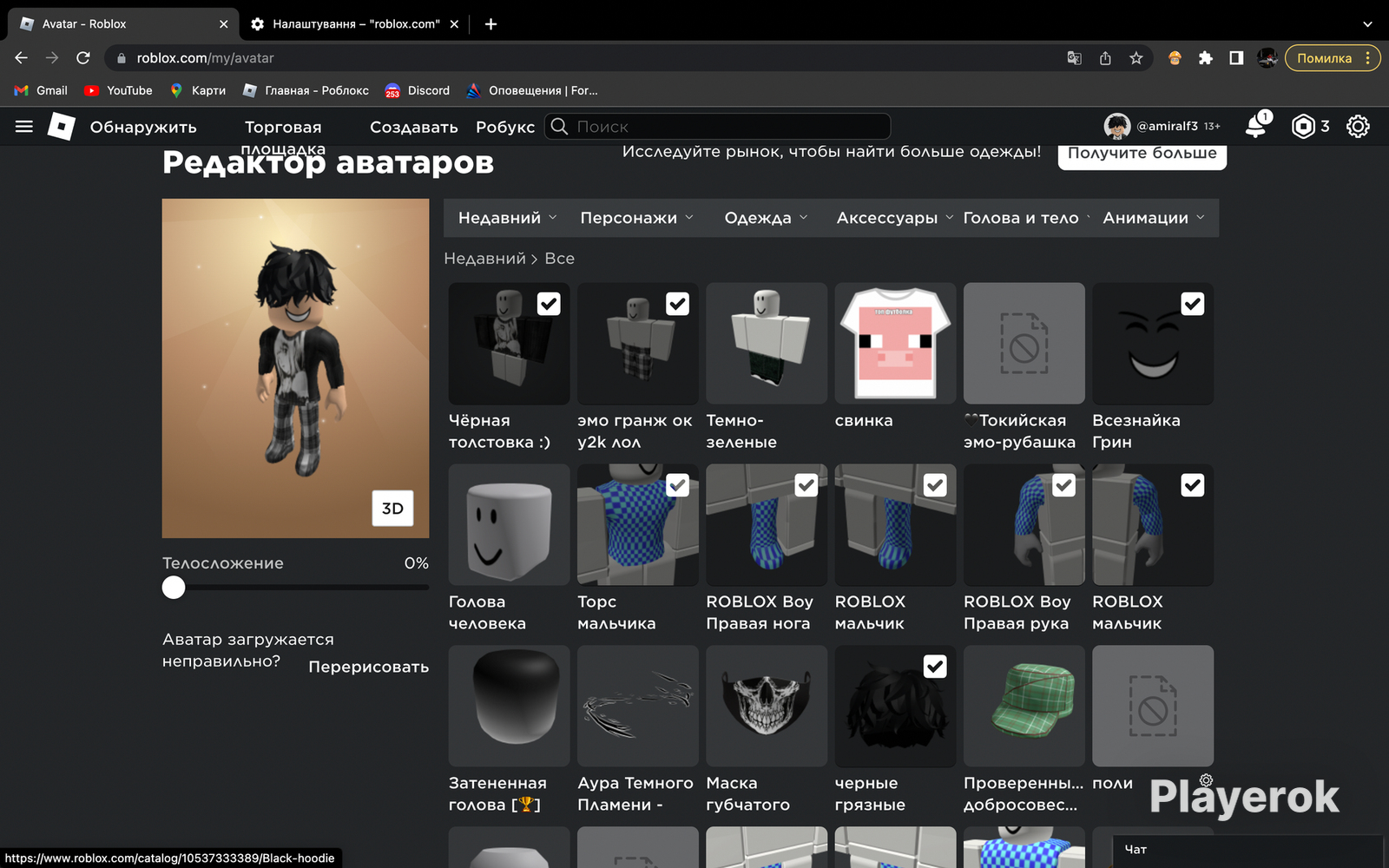1389x868 pixels.
Task: Uncheck the Торс мальчика checkbox
Action: 677,485
